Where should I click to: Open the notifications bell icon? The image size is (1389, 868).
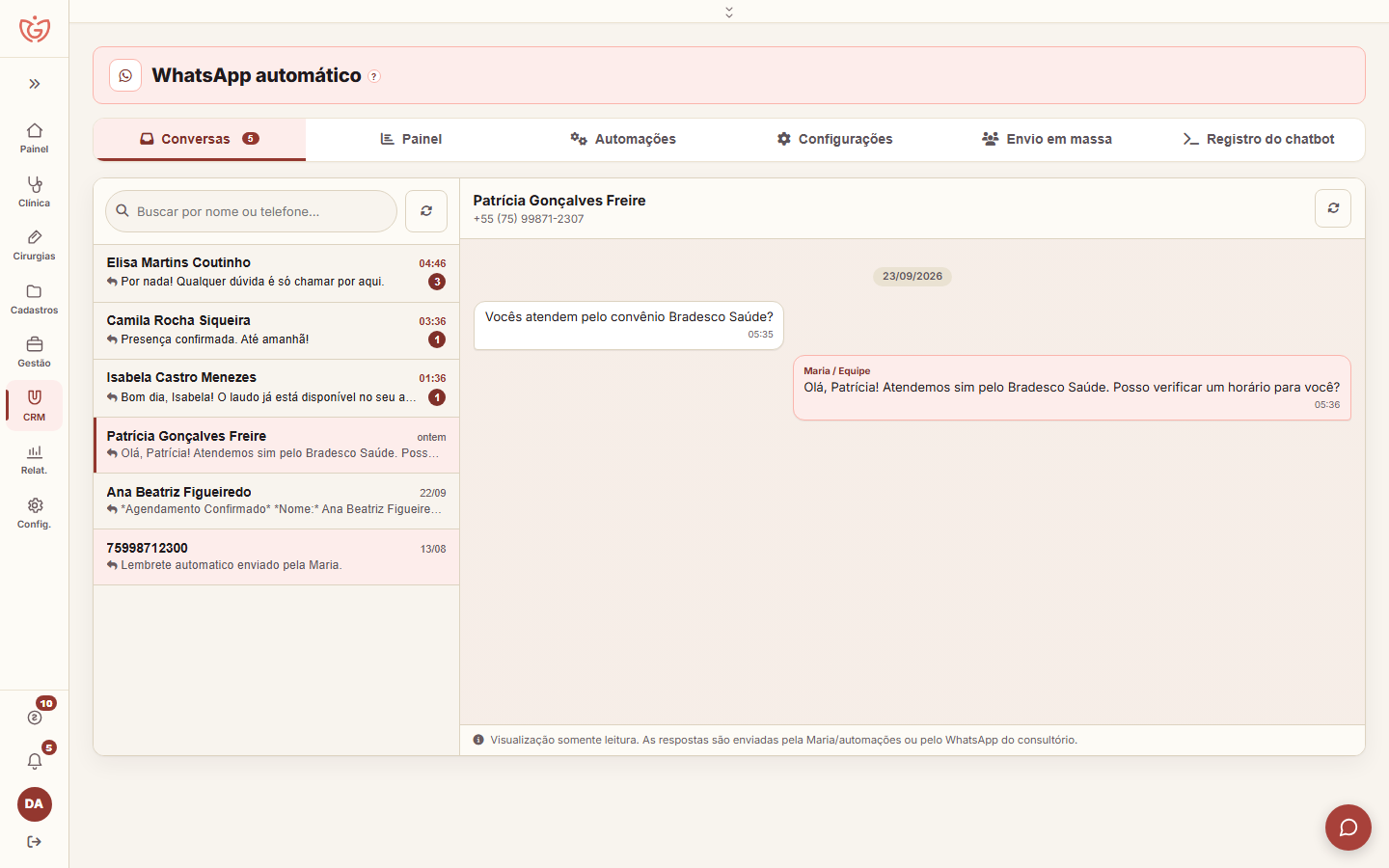pos(35,761)
